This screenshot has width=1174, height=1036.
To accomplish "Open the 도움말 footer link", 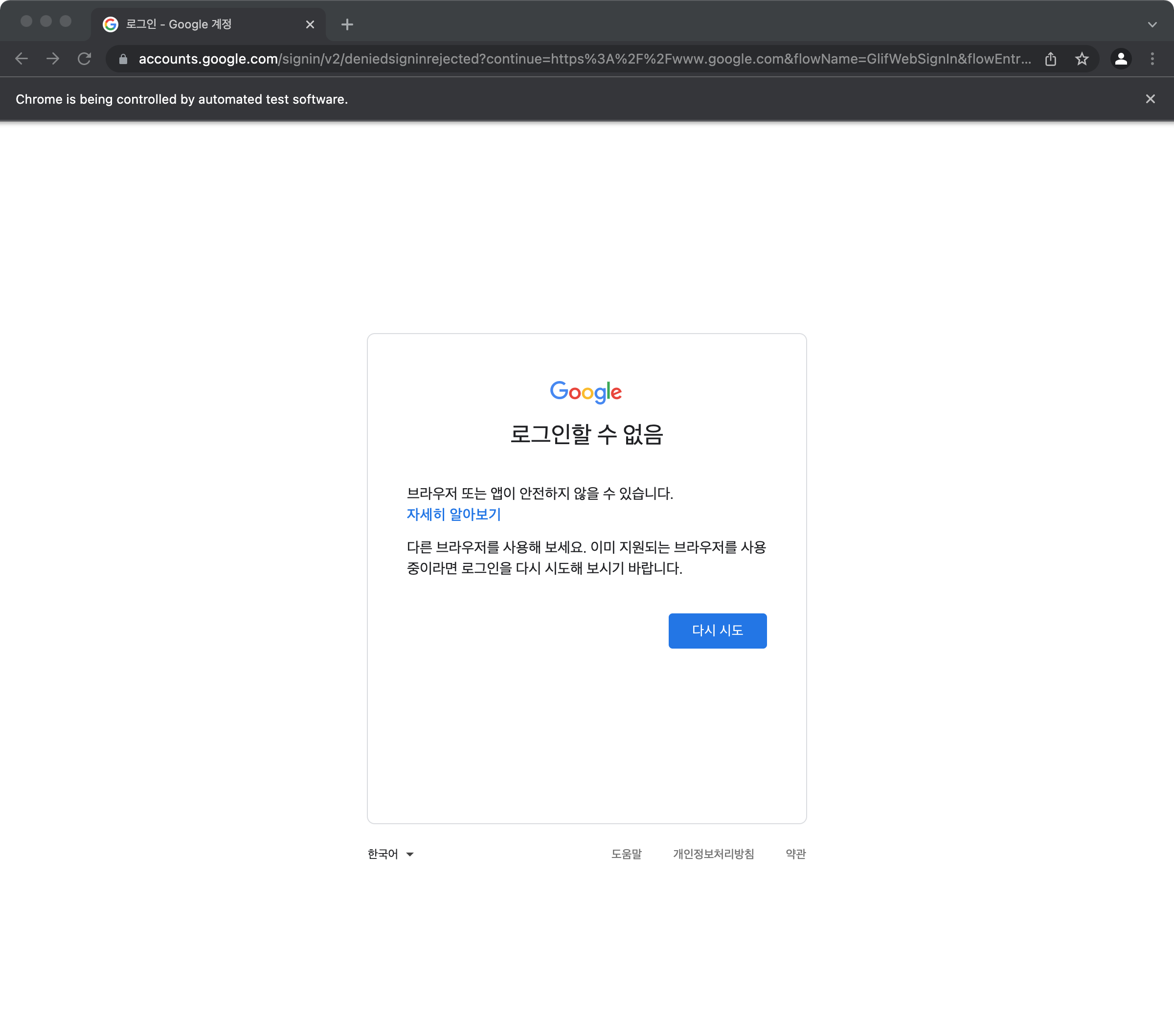I will [626, 854].
